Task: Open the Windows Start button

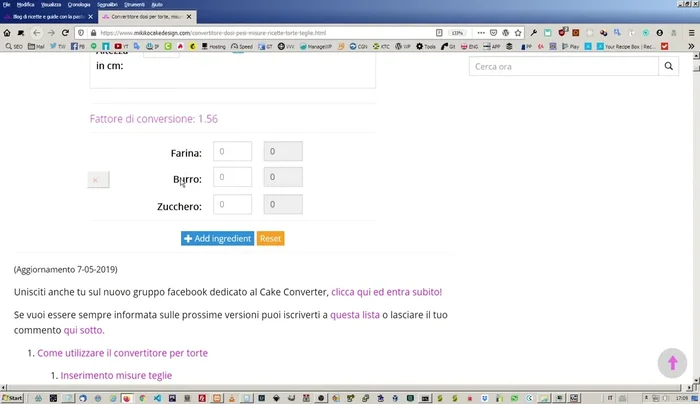Action: click(12, 397)
